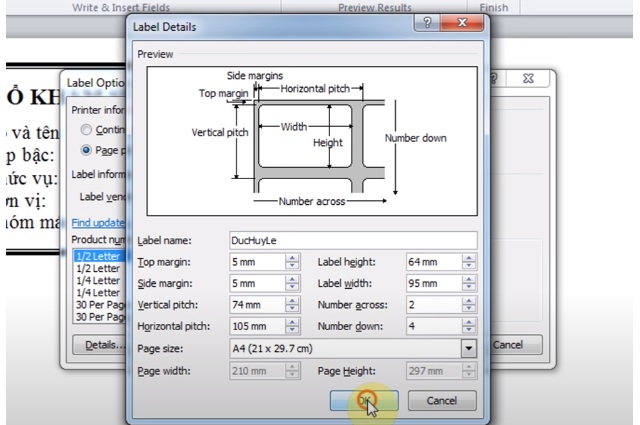Open the Find updates link
The height and width of the screenshot is (425, 640).
pos(97,221)
